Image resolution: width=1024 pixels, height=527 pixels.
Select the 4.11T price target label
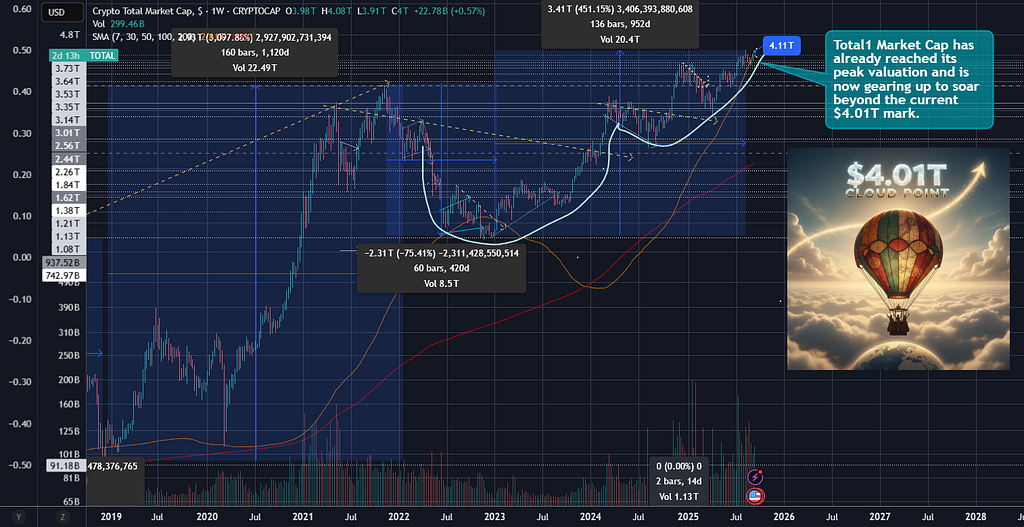click(781, 46)
